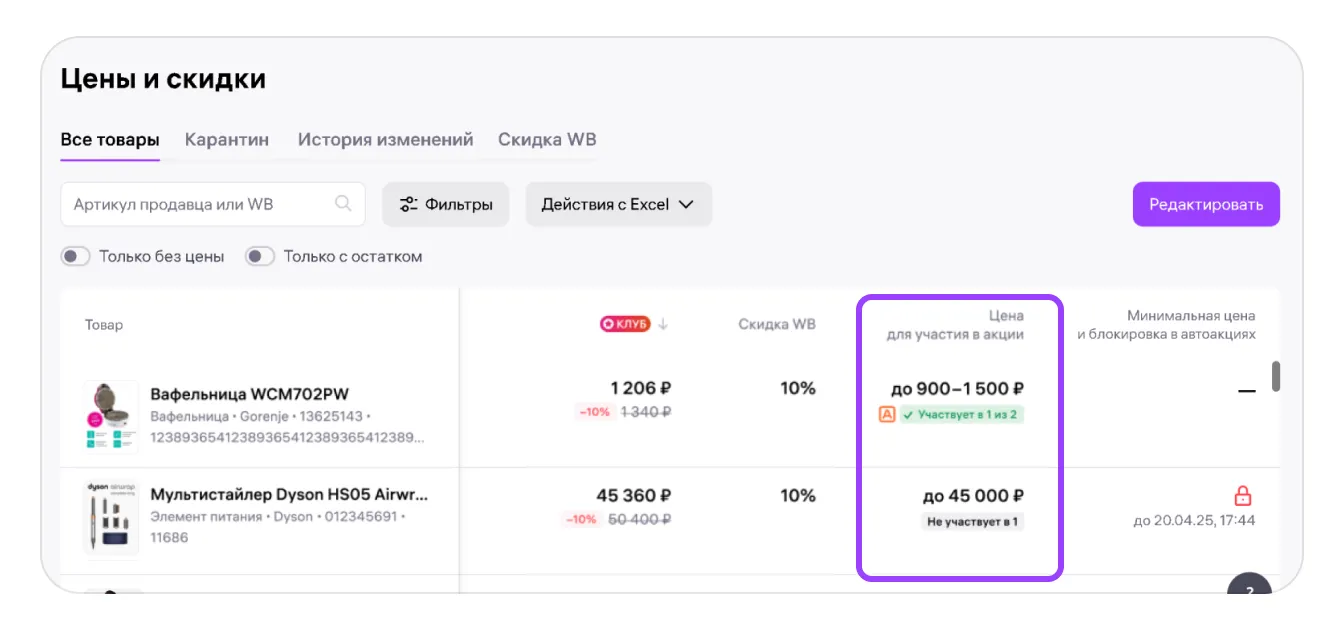Viewport: 1344px width, 630px height.
Task: Click the search magnifier icon
Action: click(x=343, y=204)
